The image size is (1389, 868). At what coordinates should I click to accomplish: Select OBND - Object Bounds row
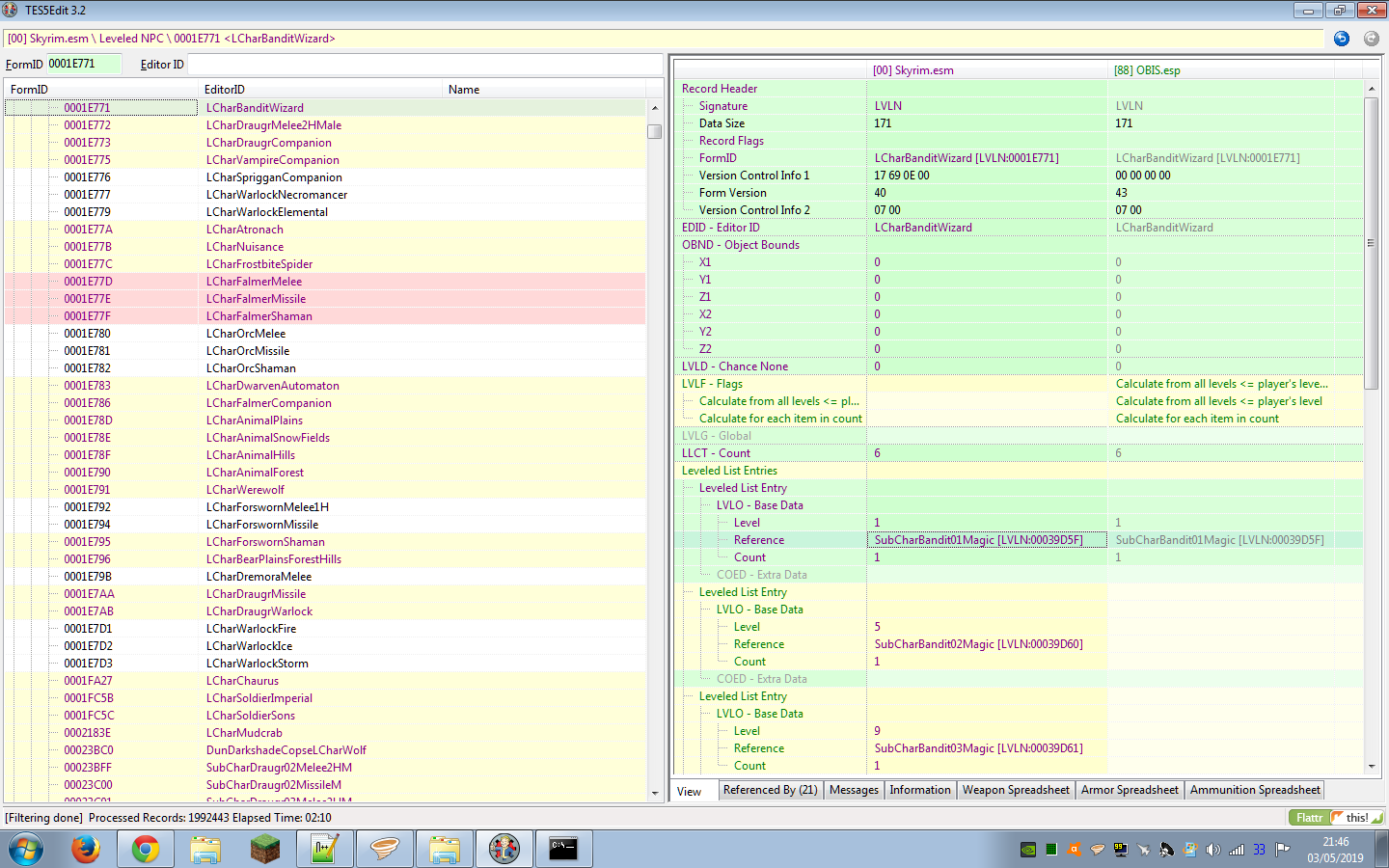(x=1019, y=245)
